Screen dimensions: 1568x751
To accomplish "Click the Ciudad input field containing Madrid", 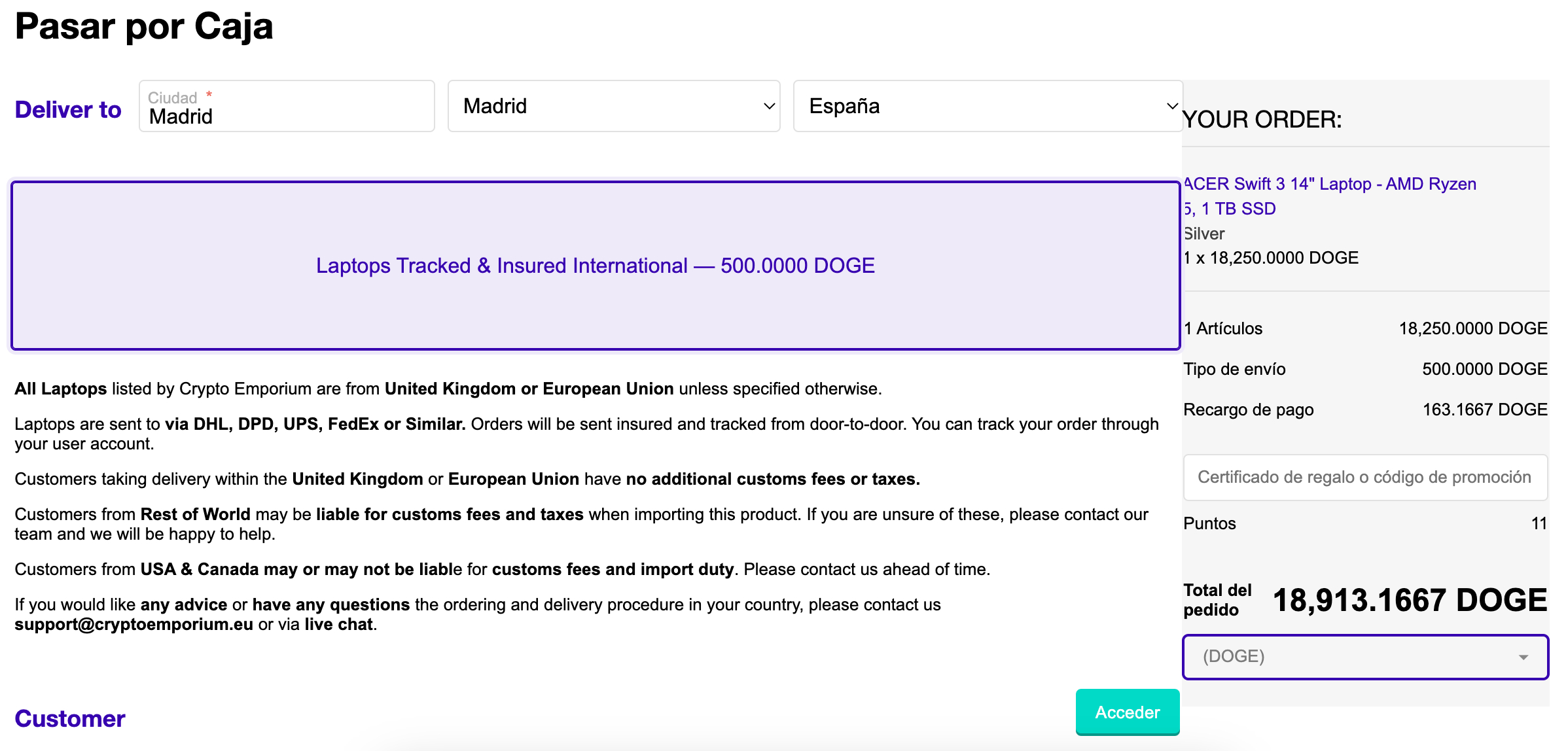I will (287, 106).
